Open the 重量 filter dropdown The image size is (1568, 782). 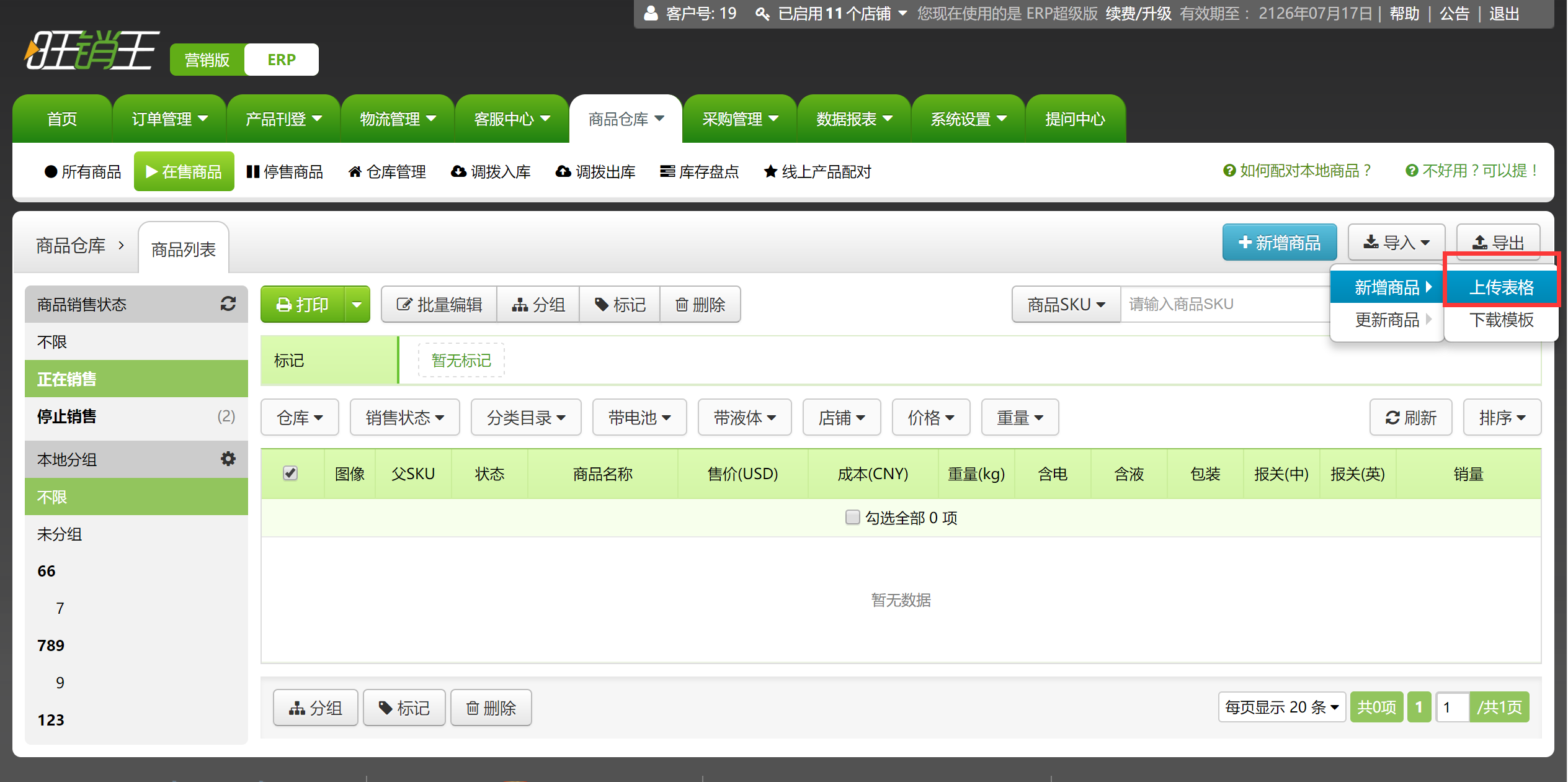click(1020, 418)
